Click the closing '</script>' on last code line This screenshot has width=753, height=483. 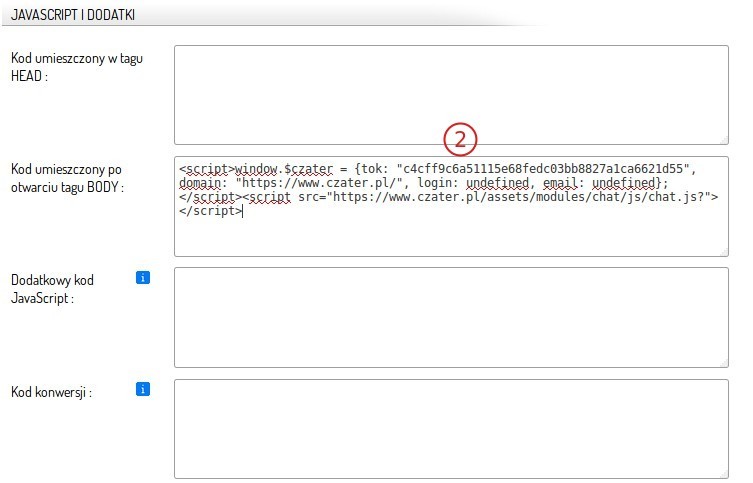pyautogui.click(x=211, y=210)
